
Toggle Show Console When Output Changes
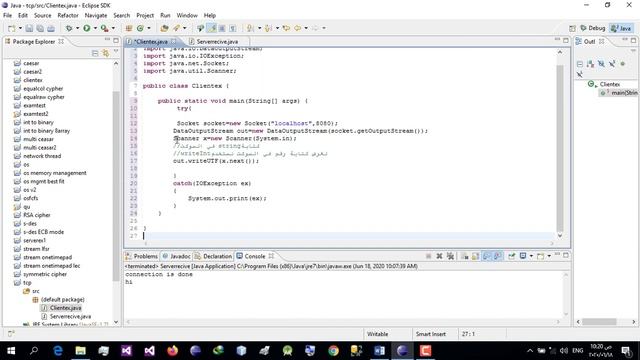pyautogui.click(x=487, y=256)
